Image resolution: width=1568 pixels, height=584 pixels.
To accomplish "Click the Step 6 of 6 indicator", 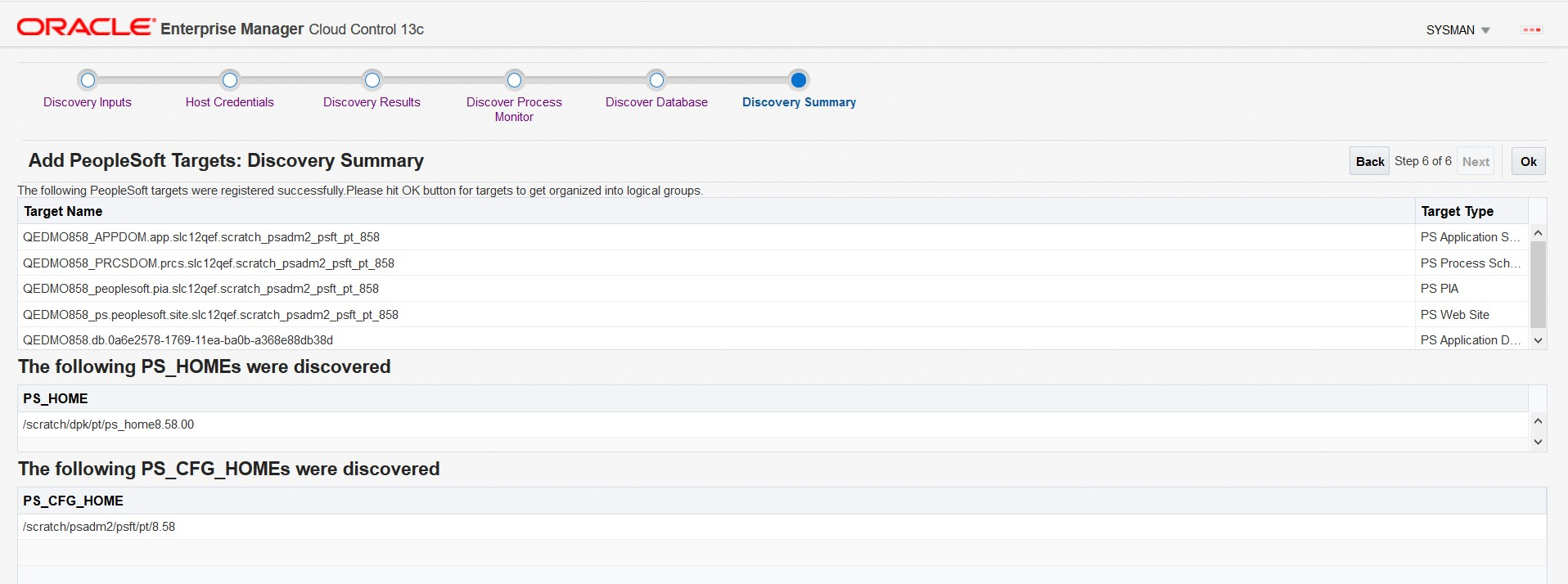I will point(1423,161).
